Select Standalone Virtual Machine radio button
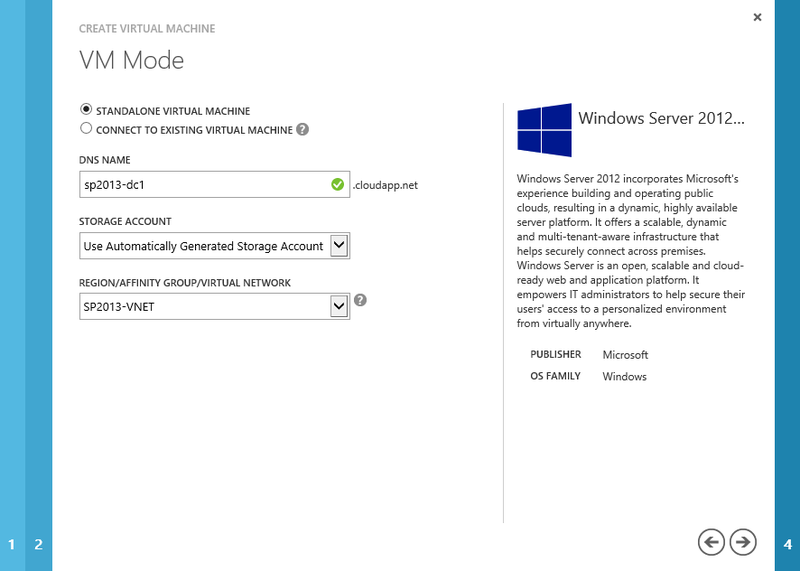This screenshot has width=800, height=571. click(x=86, y=110)
